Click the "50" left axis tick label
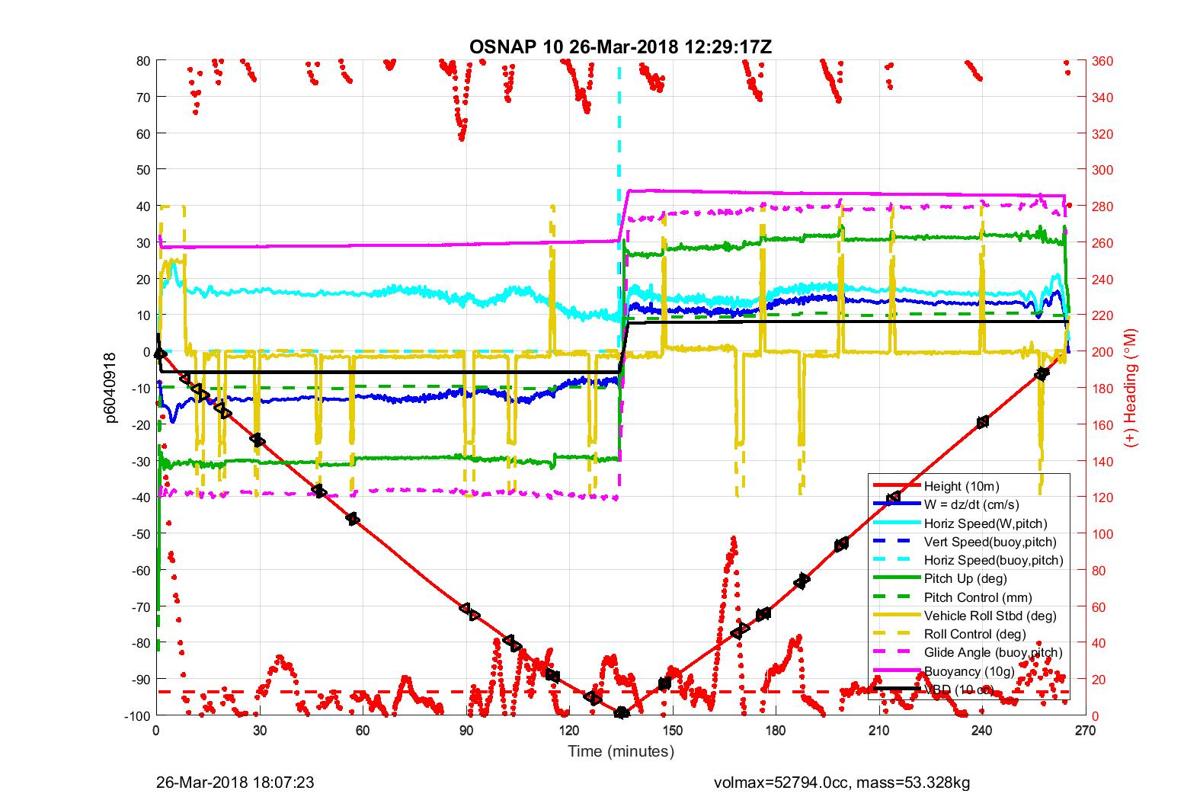The width and height of the screenshot is (1200, 804). point(142,170)
